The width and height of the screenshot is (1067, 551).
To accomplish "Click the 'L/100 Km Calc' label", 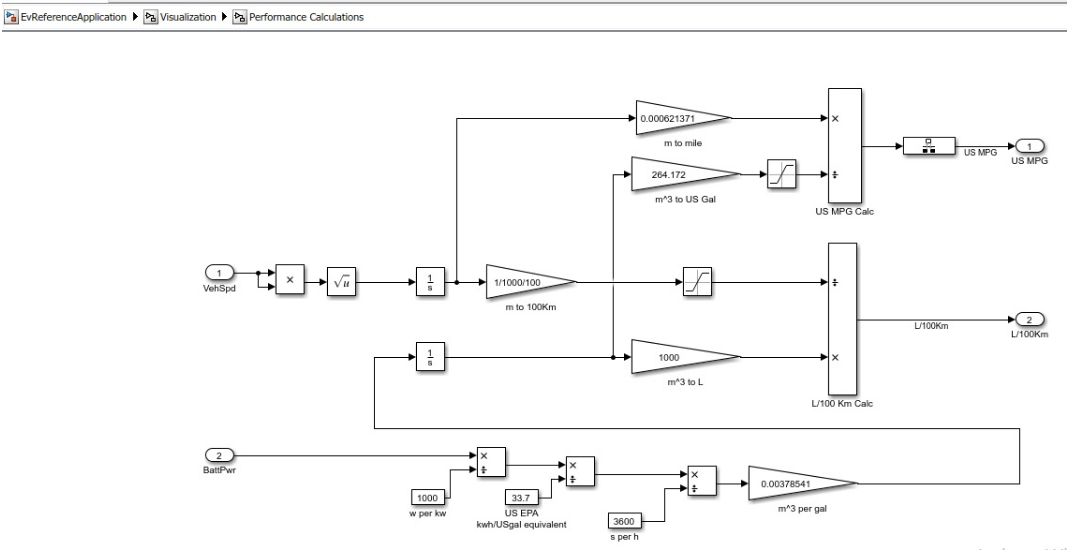I will pos(842,403).
